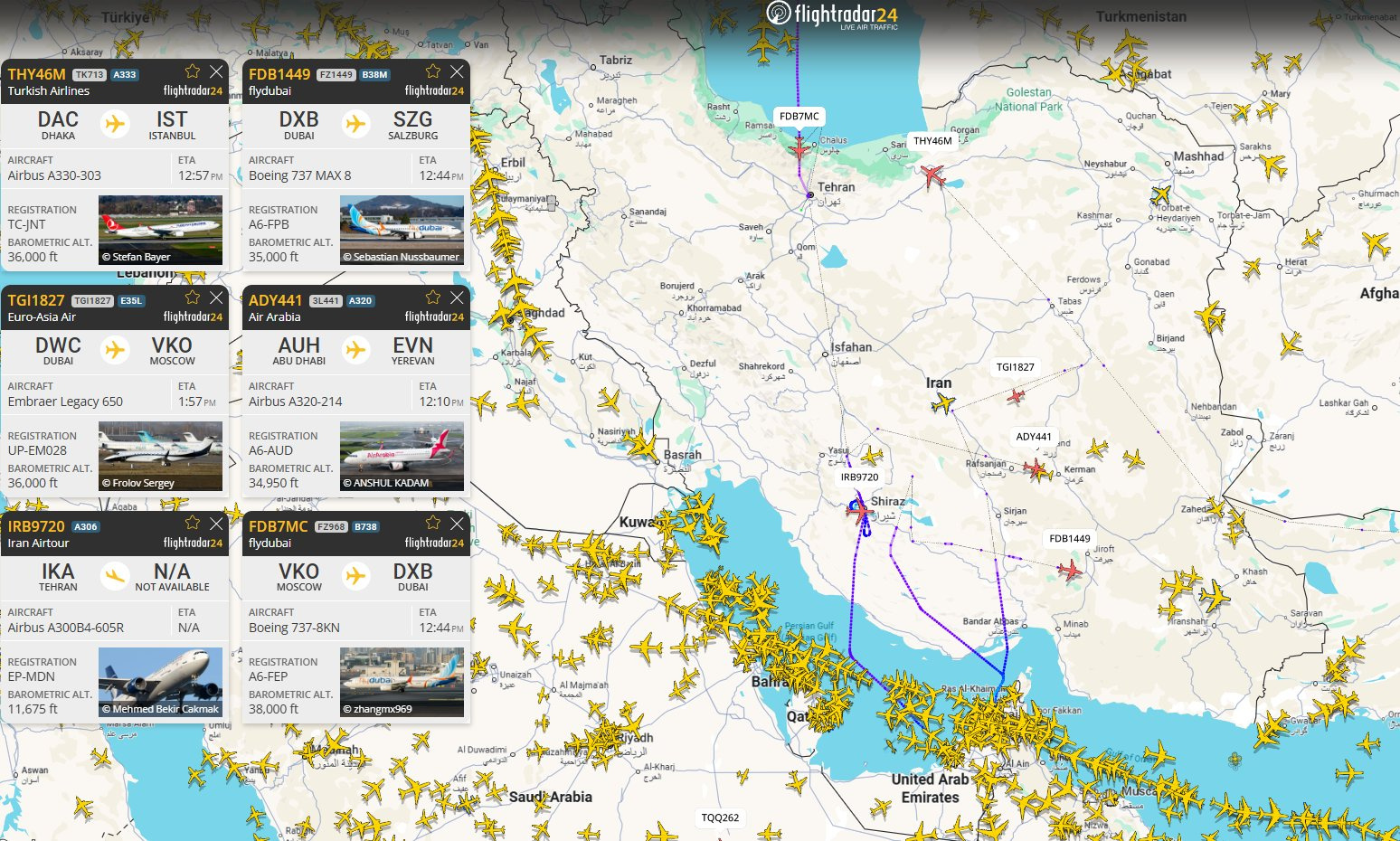
Task: Open the Turkish Airlines A330 aircraft photo
Action: (x=160, y=230)
